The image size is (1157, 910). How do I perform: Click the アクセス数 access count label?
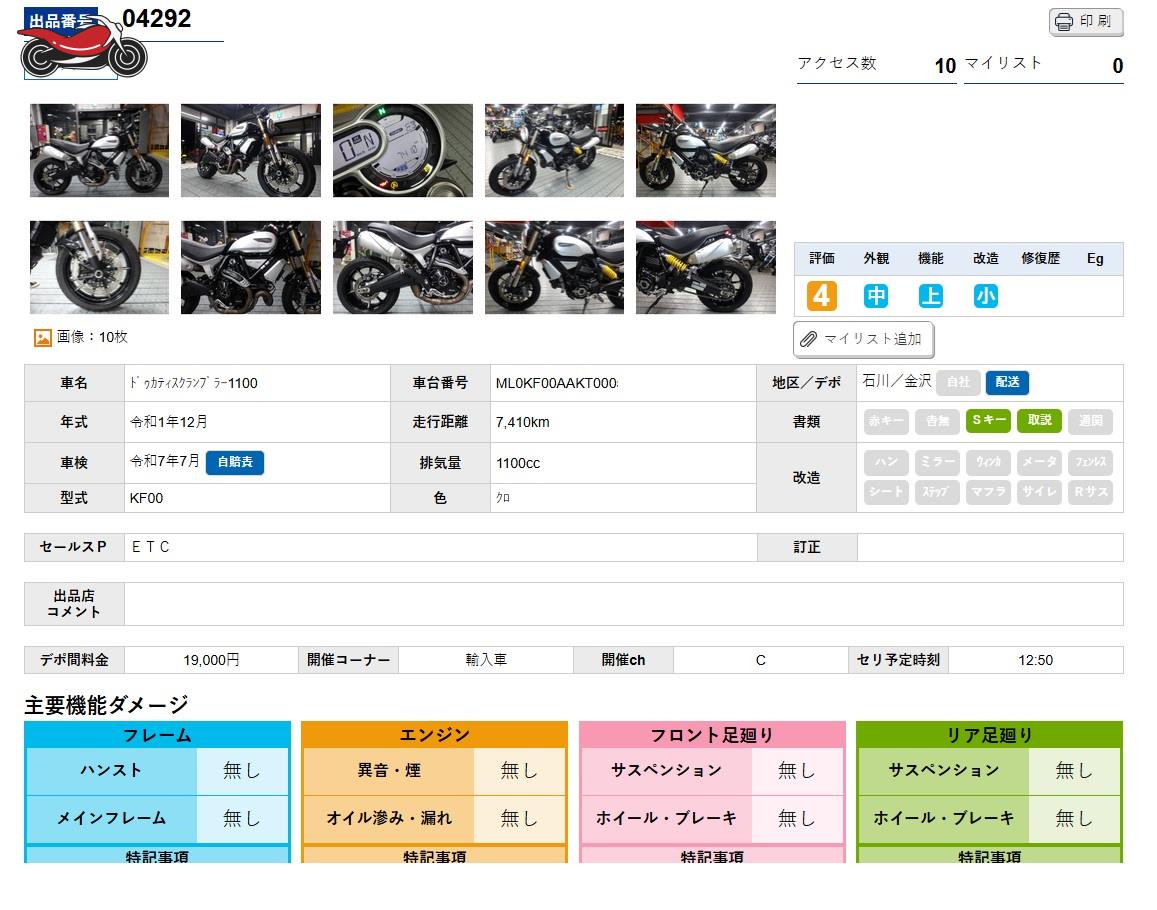point(837,63)
